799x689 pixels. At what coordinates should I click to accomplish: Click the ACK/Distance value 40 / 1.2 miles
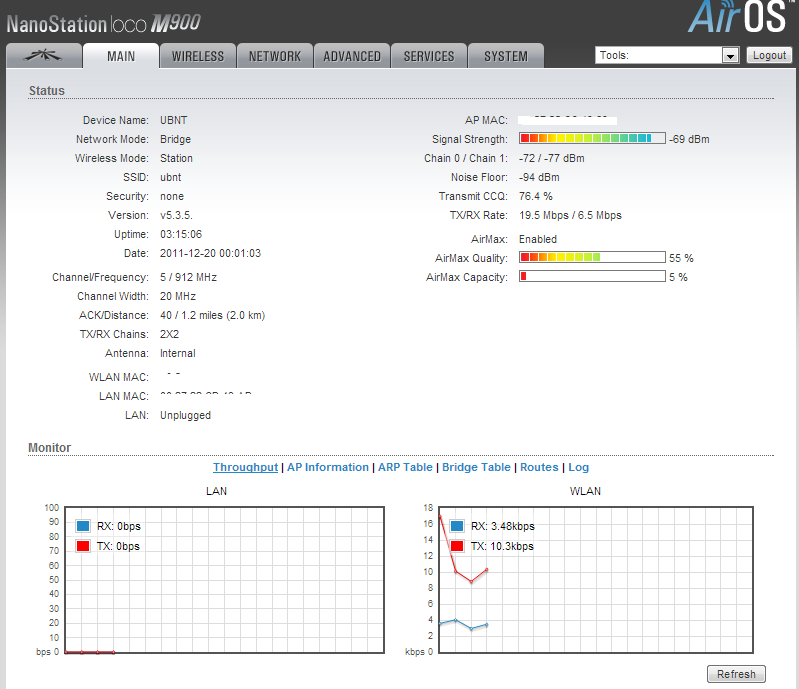[212, 315]
